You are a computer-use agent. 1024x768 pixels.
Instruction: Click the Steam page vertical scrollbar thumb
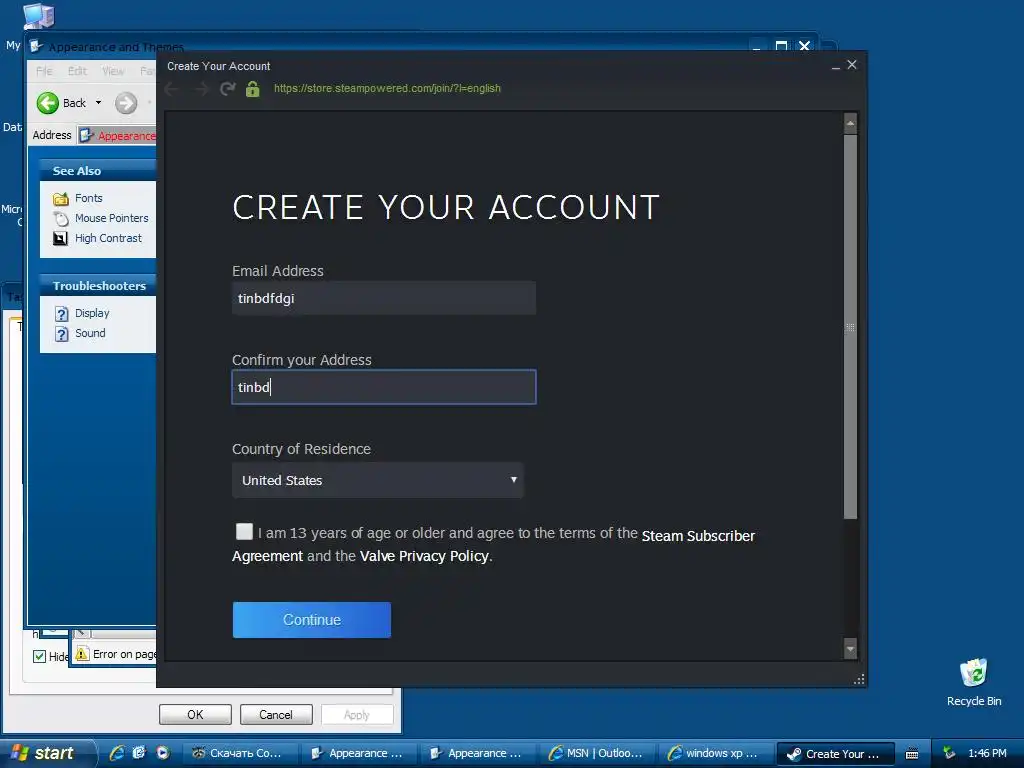click(x=850, y=327)
